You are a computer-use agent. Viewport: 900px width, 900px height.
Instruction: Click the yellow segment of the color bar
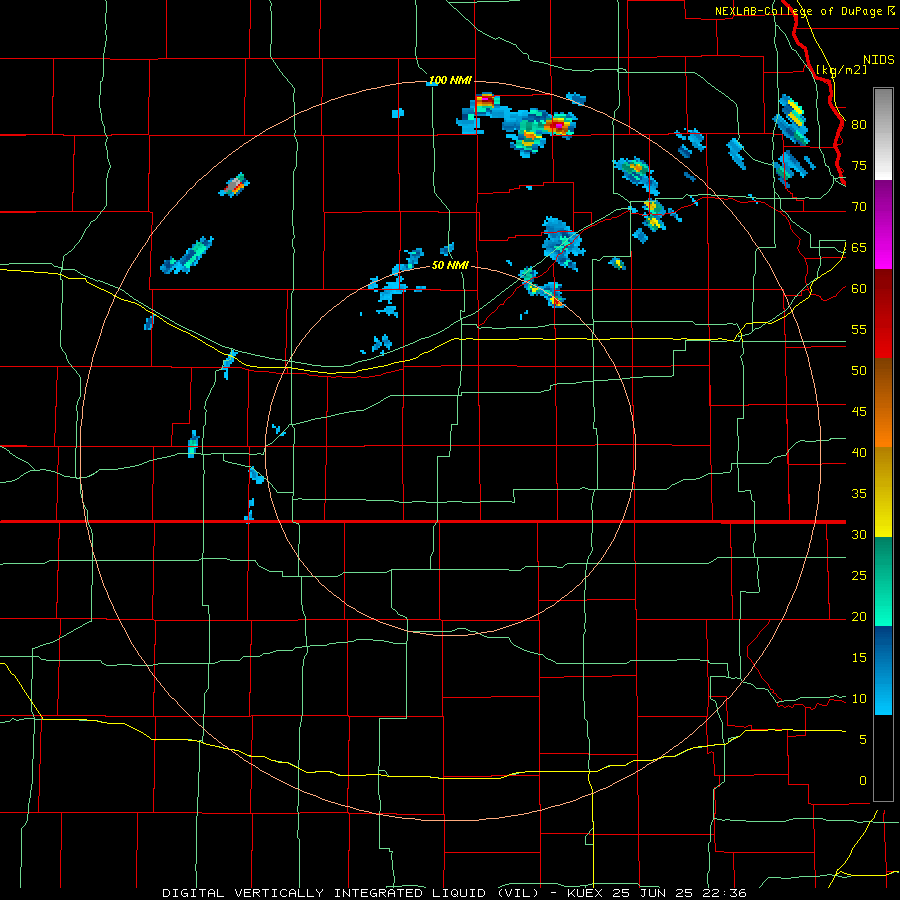(x=883, y=492)
